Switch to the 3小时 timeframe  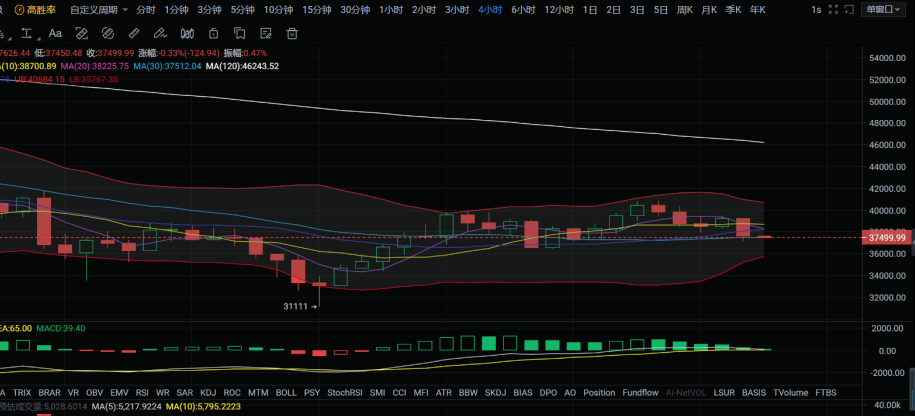tap(457, 9)
